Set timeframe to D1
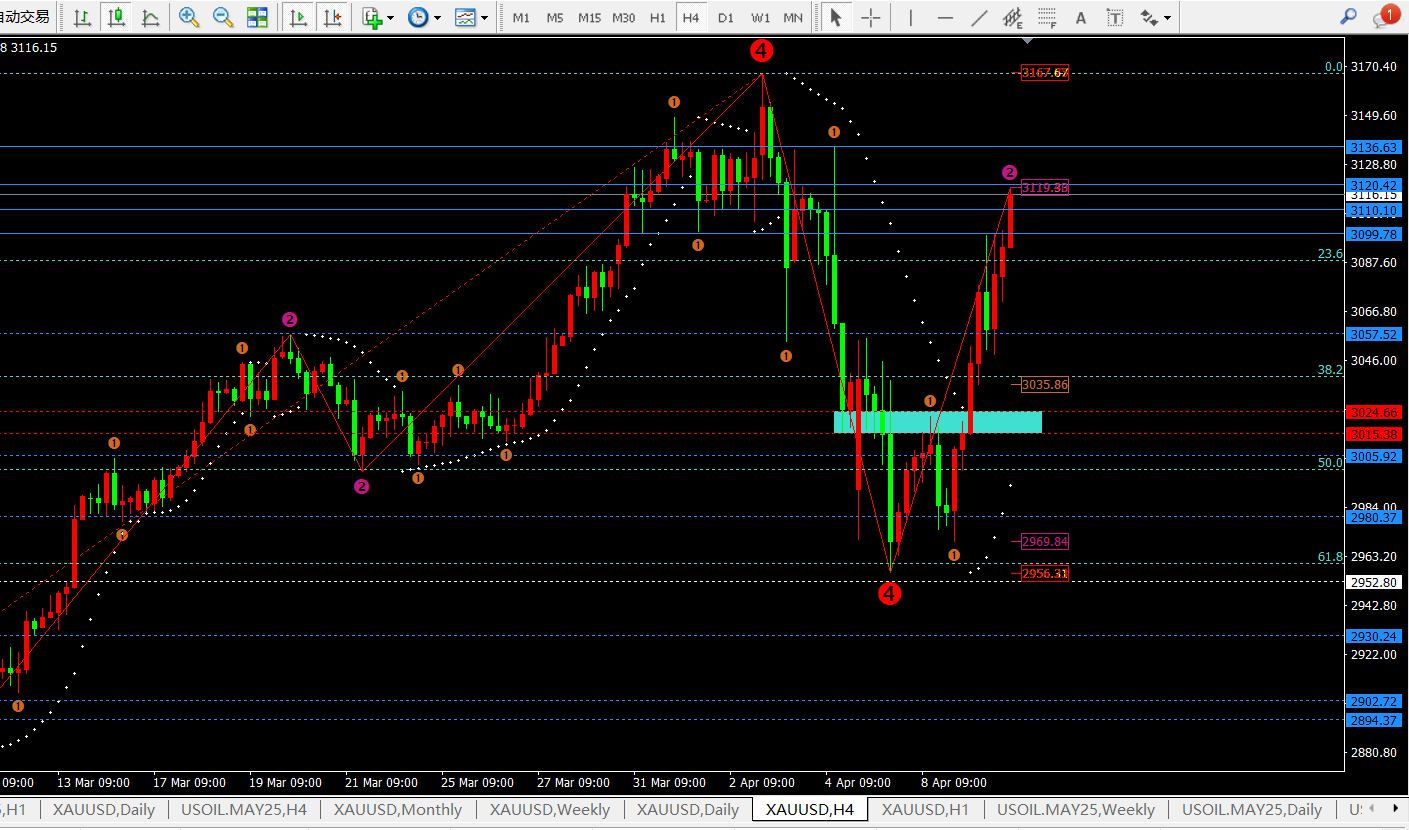1409x830 pixels. (726, 17)
